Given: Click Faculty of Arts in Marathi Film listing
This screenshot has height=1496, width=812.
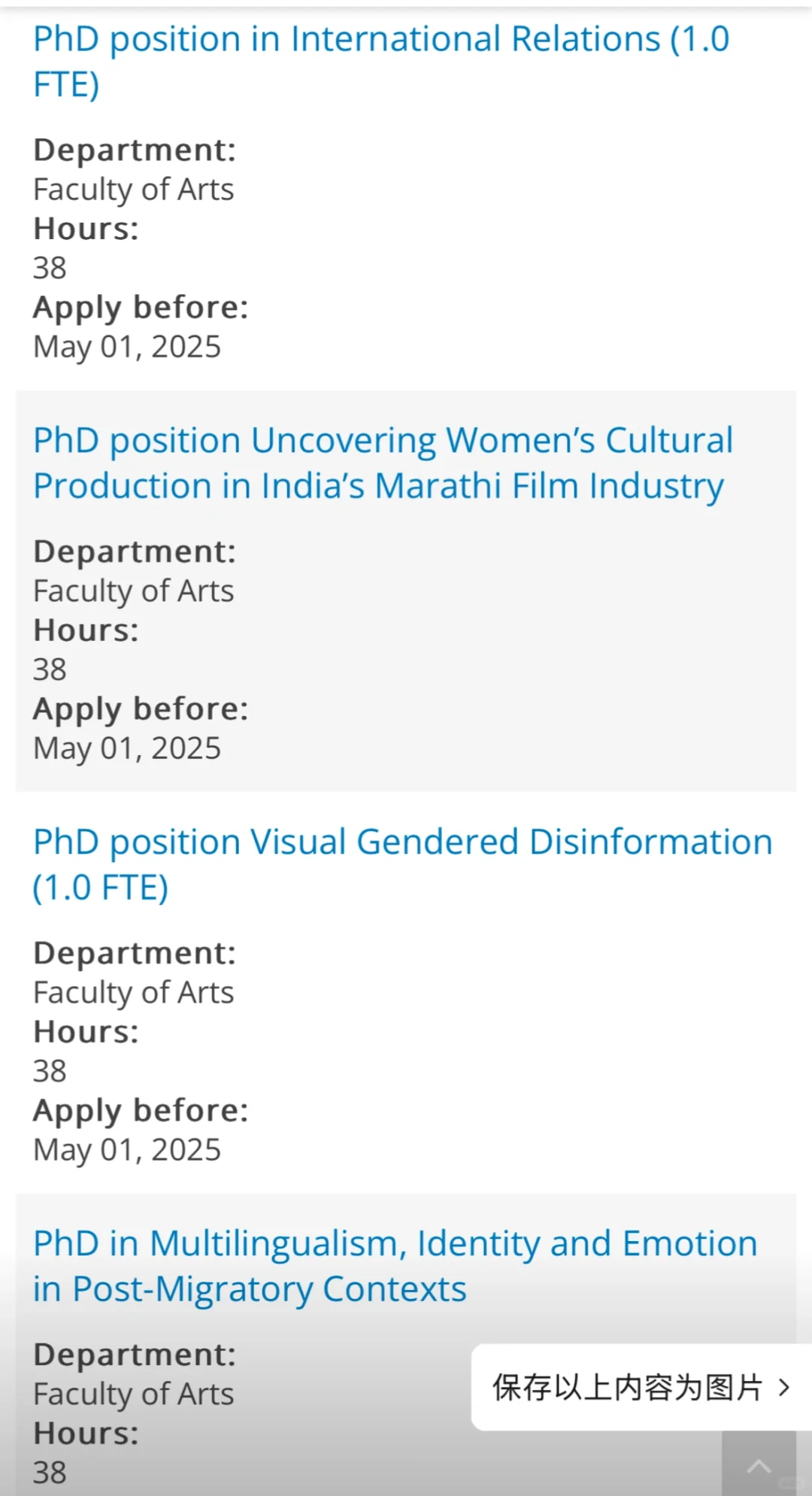Looking at the screenshot, I should pos(133,591).
